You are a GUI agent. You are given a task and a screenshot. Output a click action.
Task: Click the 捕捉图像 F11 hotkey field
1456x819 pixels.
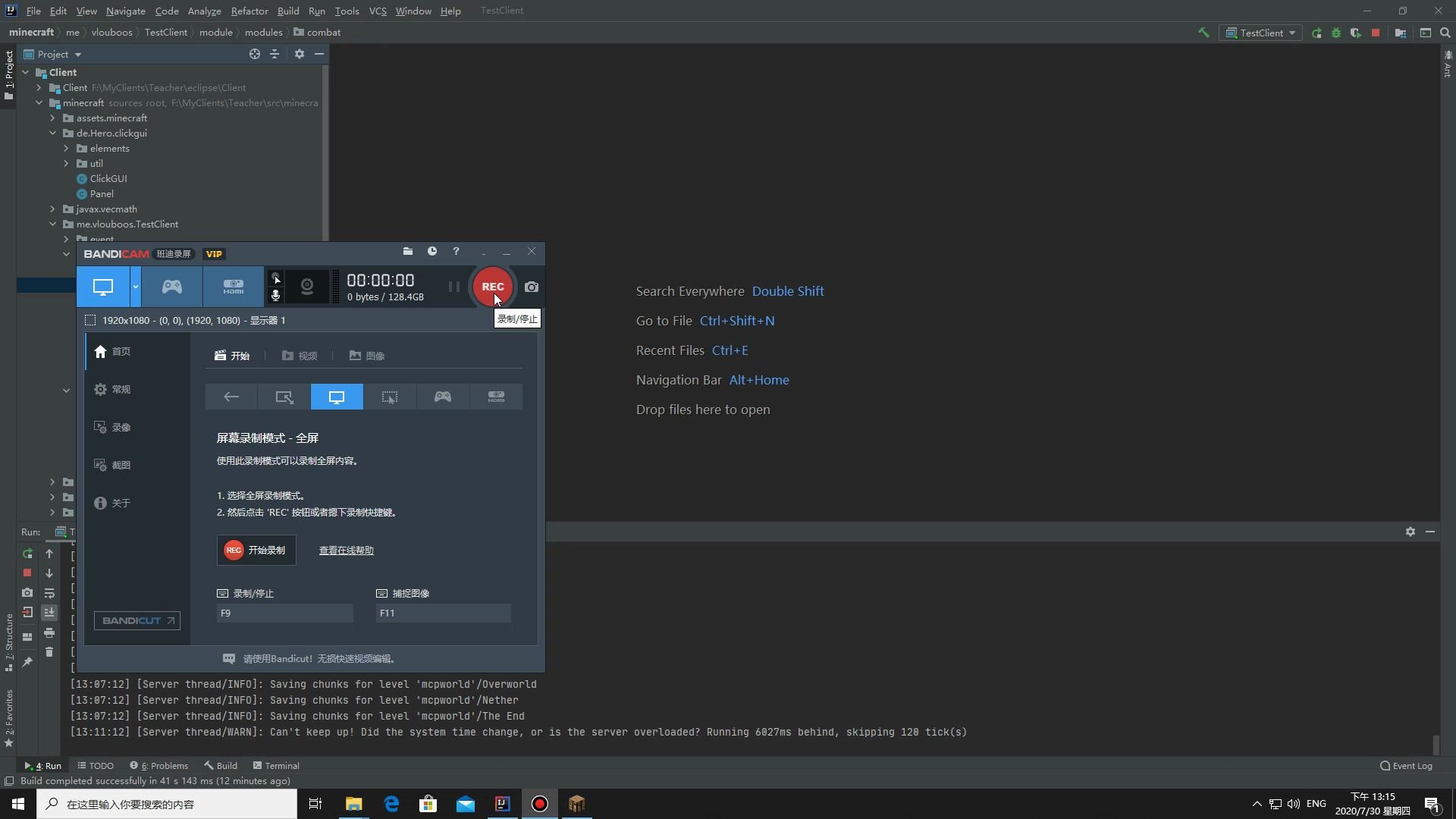[x=444, y=613]
